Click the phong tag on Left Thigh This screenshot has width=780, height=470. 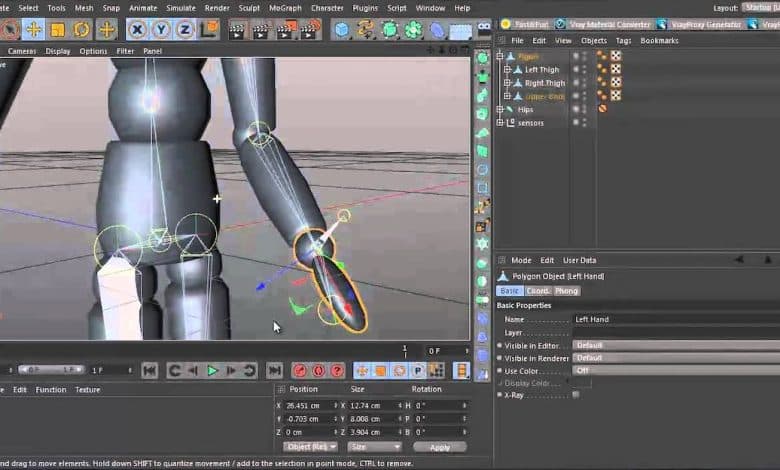point(602,69)
